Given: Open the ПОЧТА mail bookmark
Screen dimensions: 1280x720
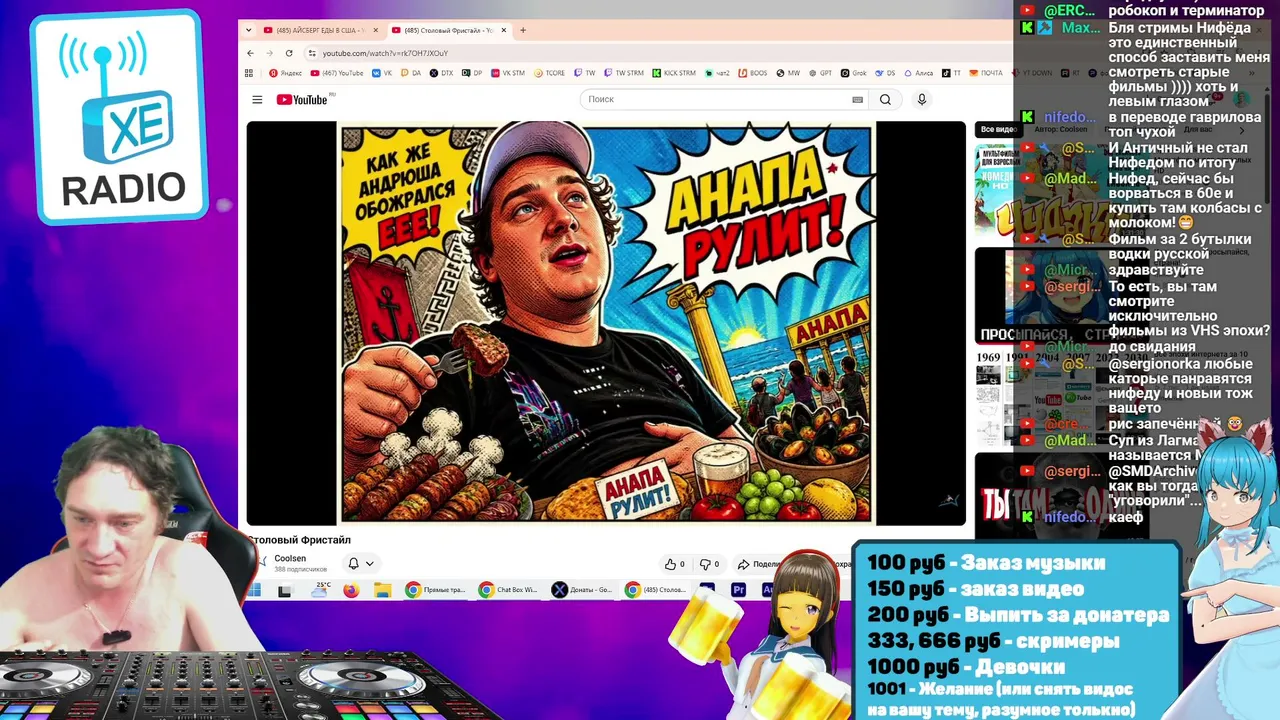Looking at the screenshot, I should click(x=985, y=73).
